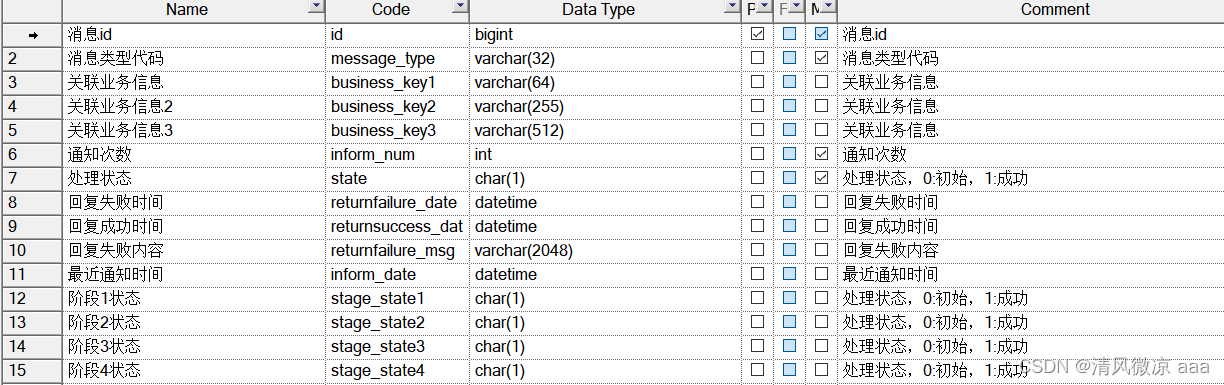
Task: Open the Code column filter dropdown arrow
Action: pos(460,8)
